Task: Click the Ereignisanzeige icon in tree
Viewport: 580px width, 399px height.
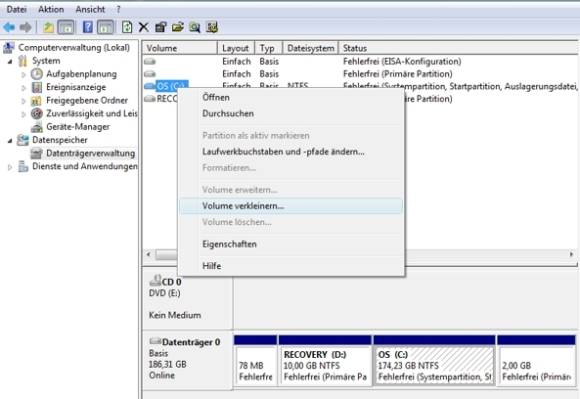Action: point(37,87)
